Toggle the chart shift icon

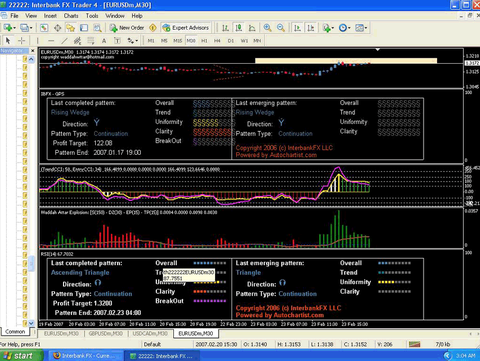coord(311,28)
